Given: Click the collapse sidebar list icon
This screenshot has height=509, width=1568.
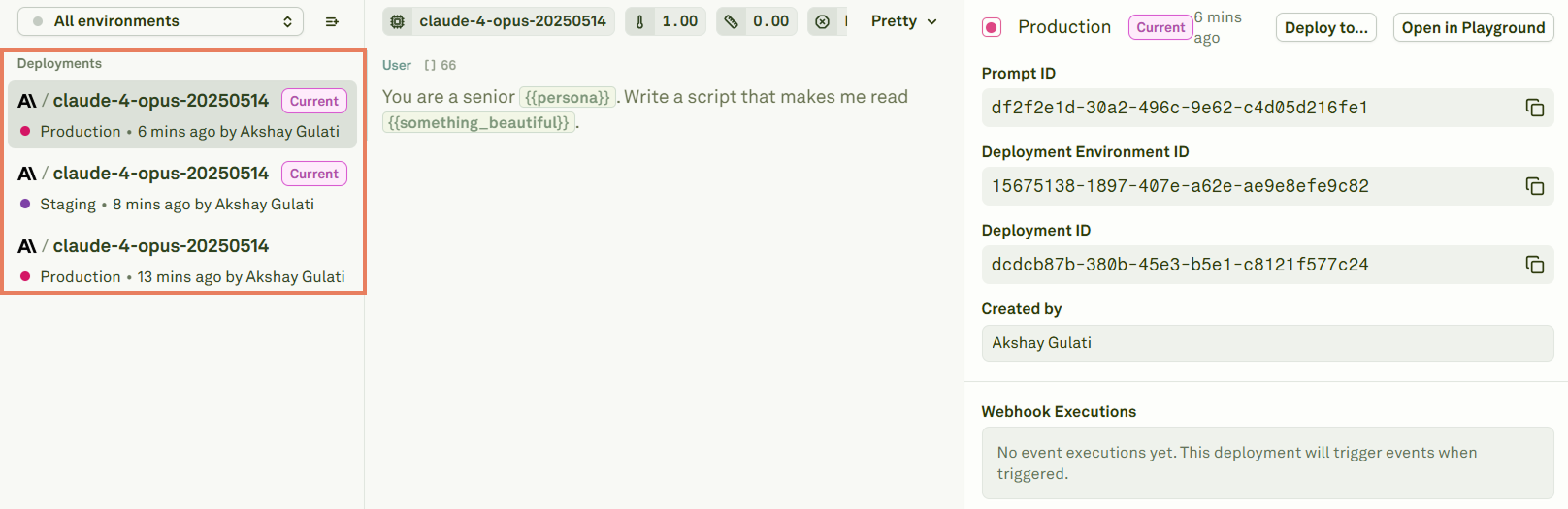Looking at the screenshot, I should 332,21.
